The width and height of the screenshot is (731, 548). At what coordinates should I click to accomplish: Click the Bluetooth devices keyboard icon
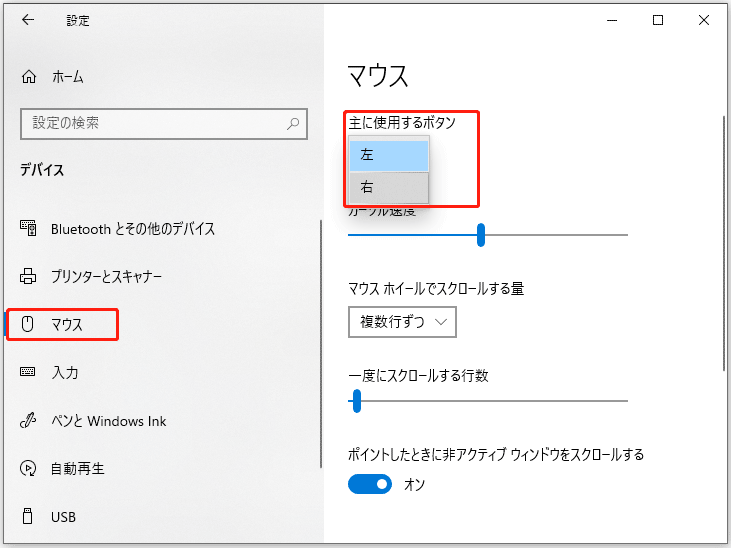click(28, 228)
